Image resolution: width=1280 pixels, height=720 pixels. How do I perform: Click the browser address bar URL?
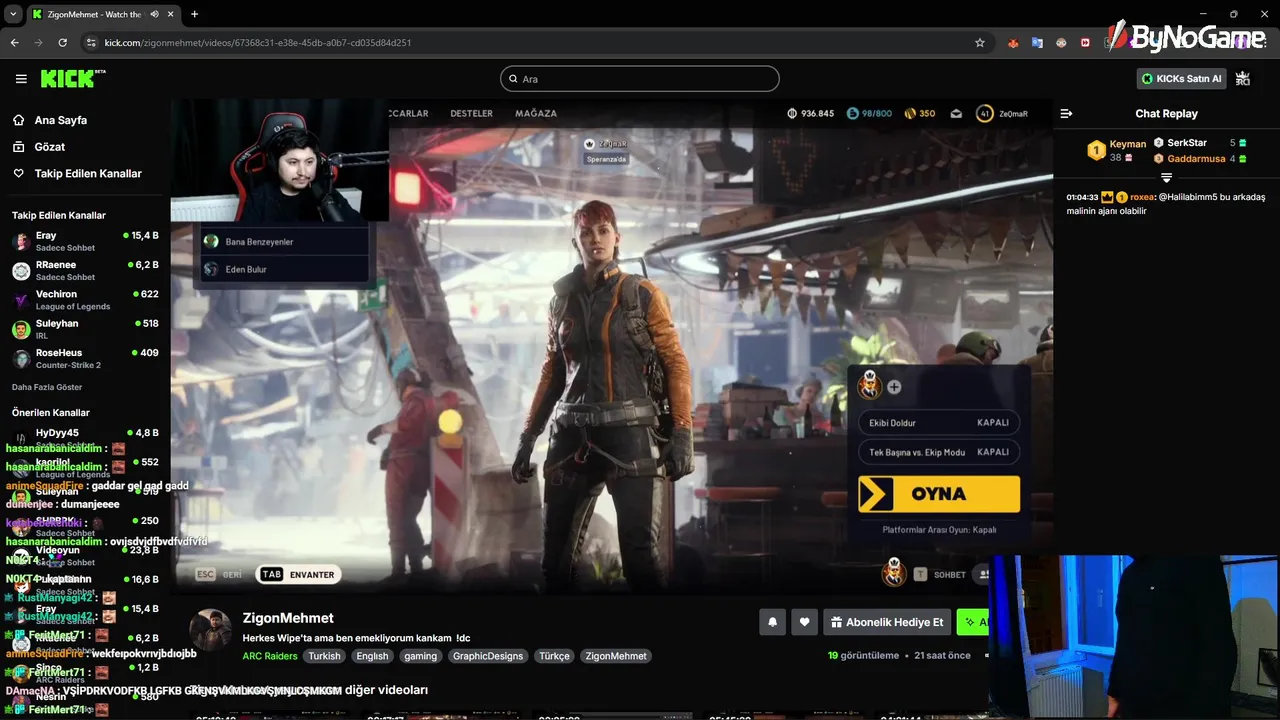(x=258, y=43)
